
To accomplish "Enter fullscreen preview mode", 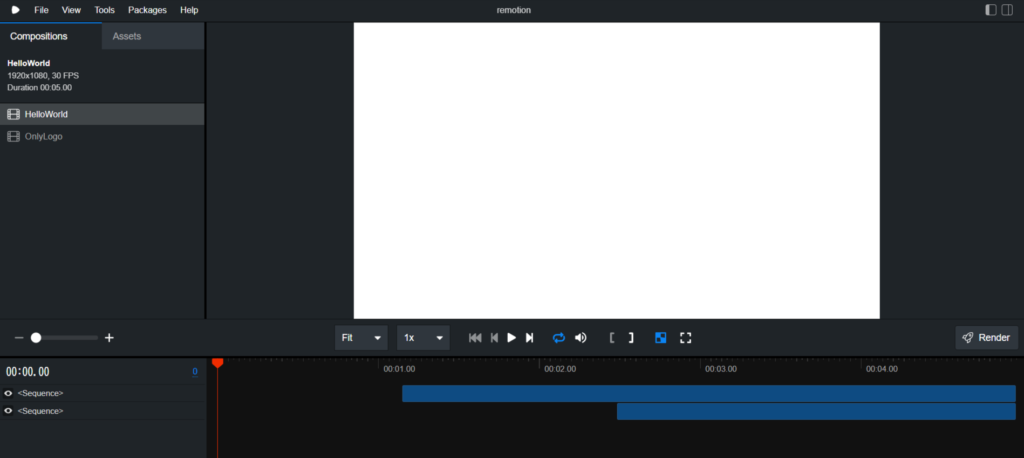I will 686,338.
